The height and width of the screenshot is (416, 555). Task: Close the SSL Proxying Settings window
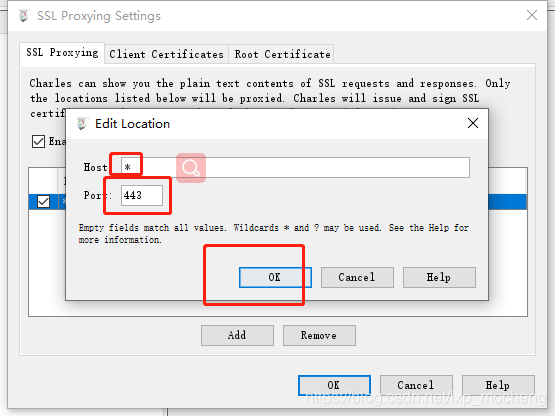click(x=532, y=15)
